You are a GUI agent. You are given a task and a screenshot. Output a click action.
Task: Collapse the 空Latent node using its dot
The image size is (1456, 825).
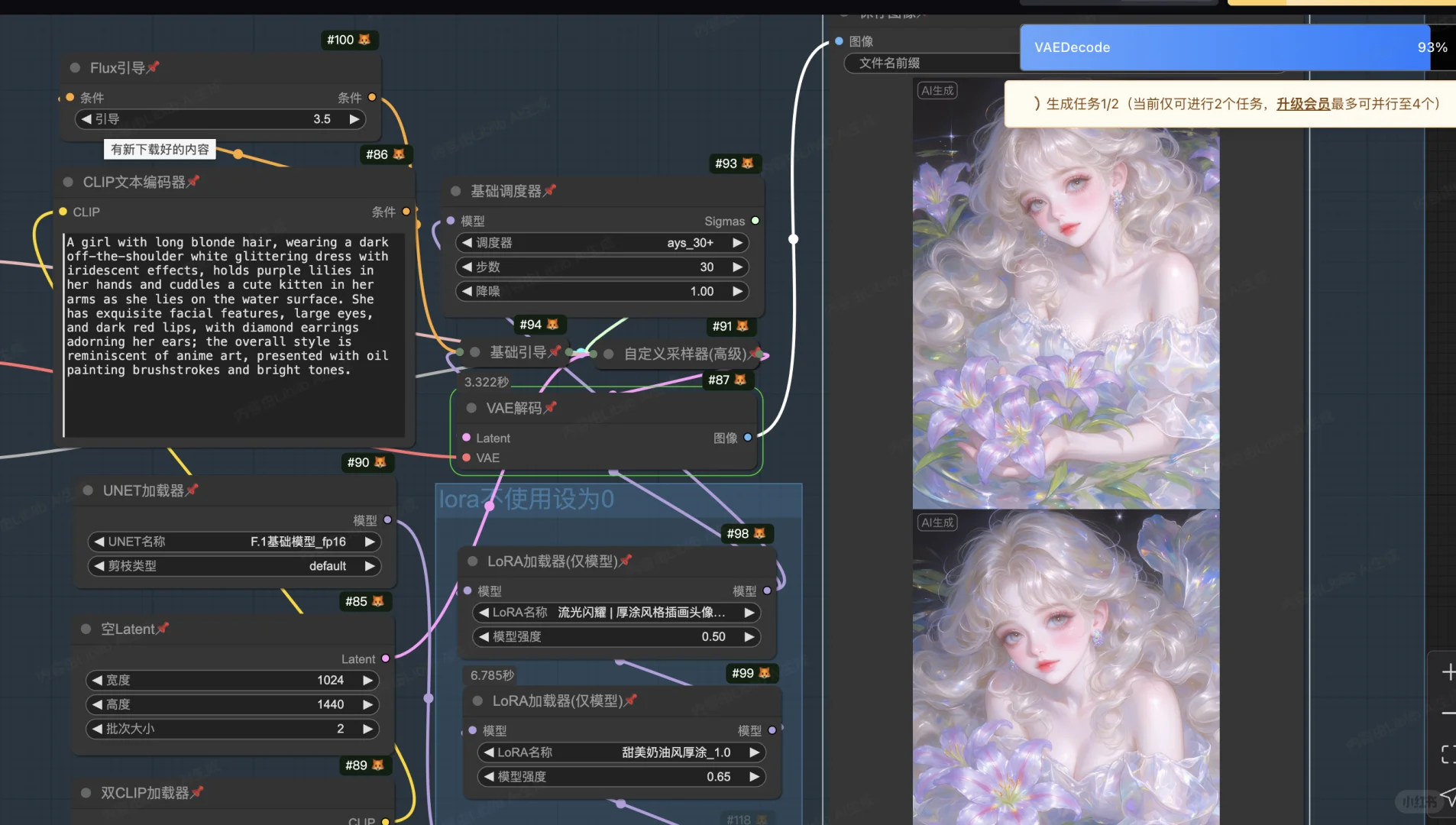pyautogui.click(x=86, y=629)
